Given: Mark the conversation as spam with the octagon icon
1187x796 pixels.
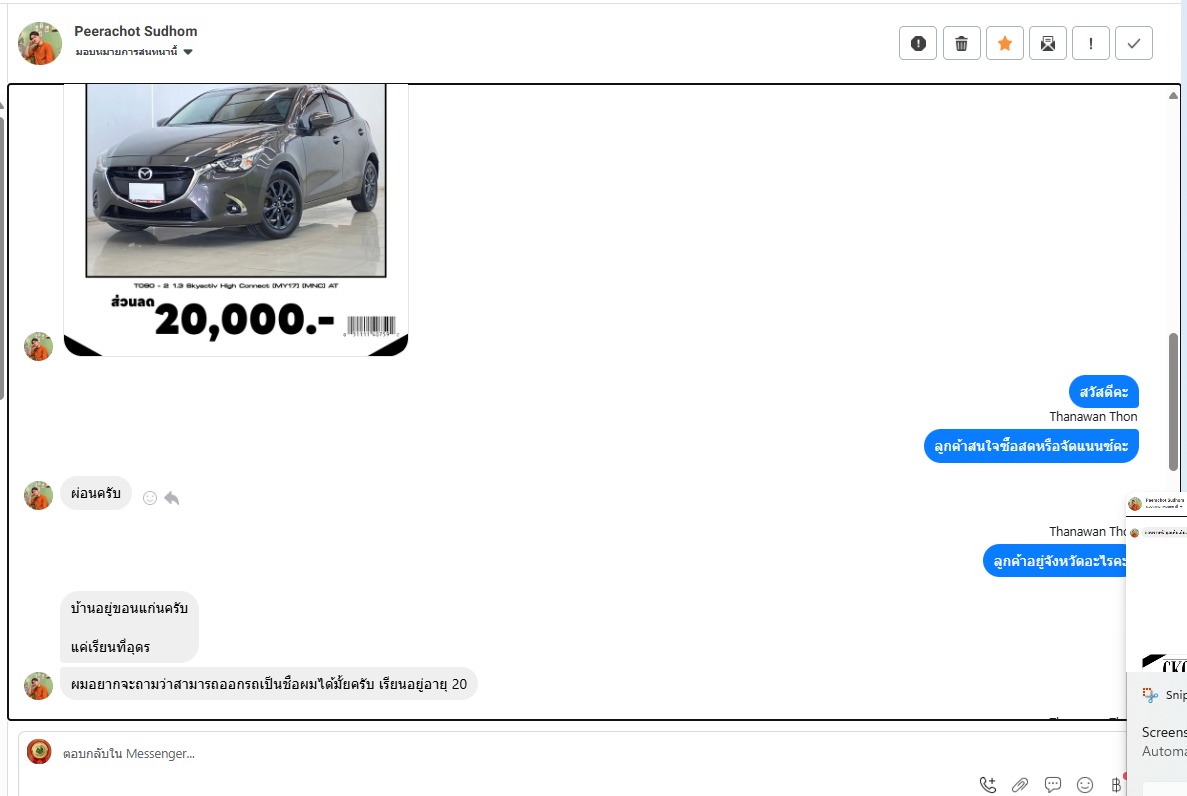Looking at the screenshot, I should 918,43.
